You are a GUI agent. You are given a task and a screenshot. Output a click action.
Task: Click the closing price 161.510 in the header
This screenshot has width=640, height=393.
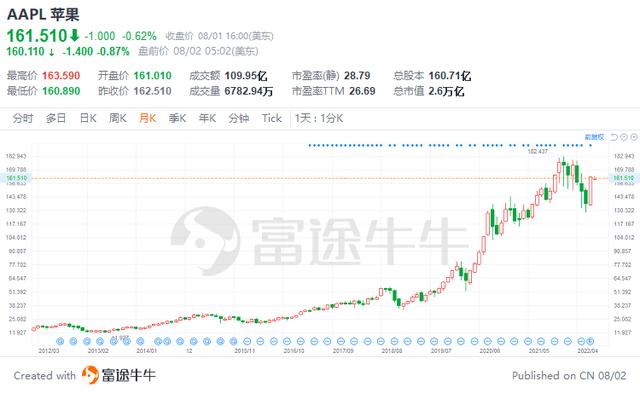37,36
